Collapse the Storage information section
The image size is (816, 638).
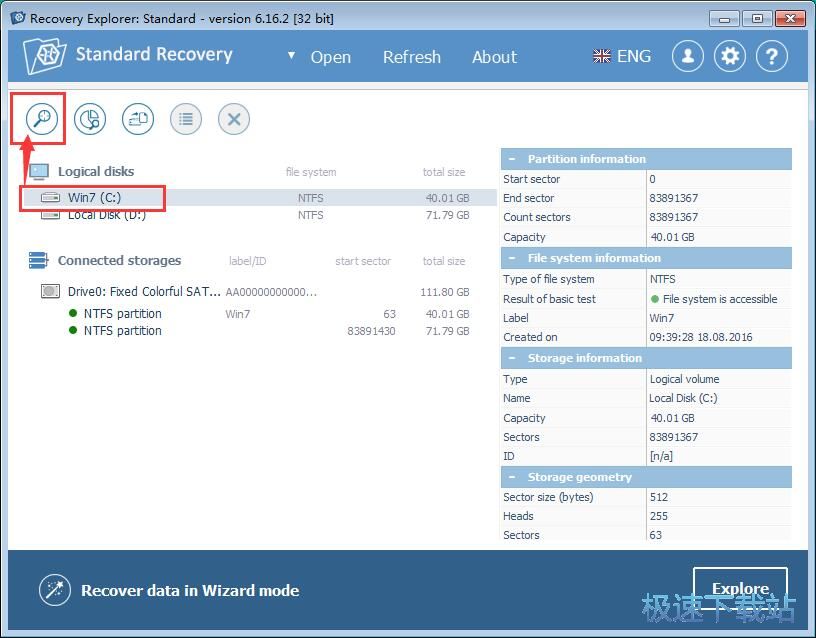[x=513, y=358]
